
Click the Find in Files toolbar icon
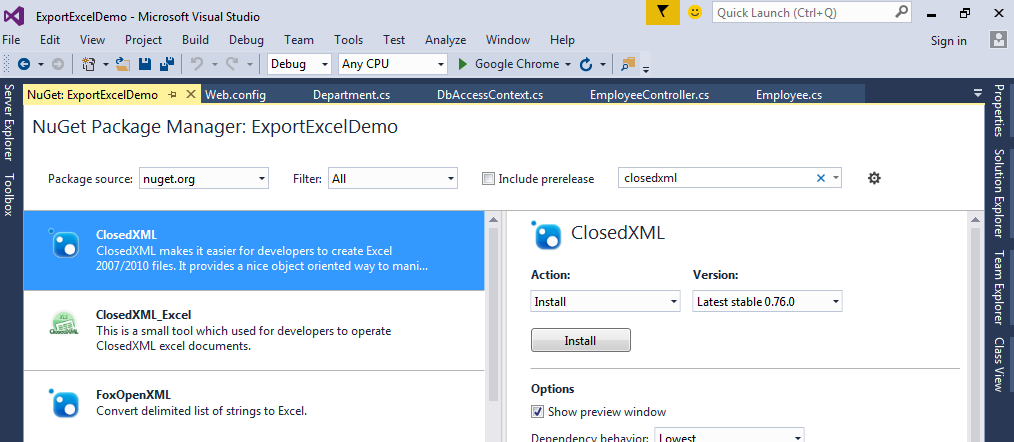pyautogui.click(x=628, y=63)
